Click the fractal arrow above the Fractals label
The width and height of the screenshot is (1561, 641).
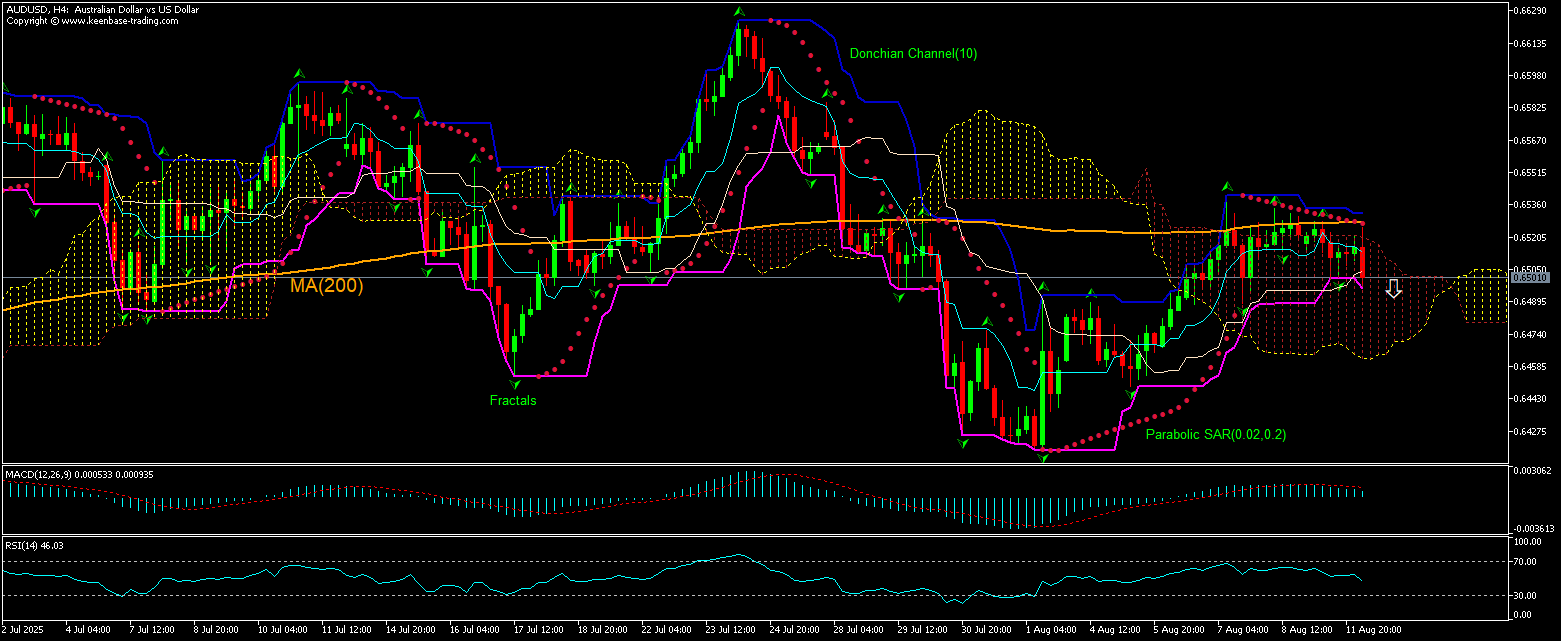[x=515, y=382]
